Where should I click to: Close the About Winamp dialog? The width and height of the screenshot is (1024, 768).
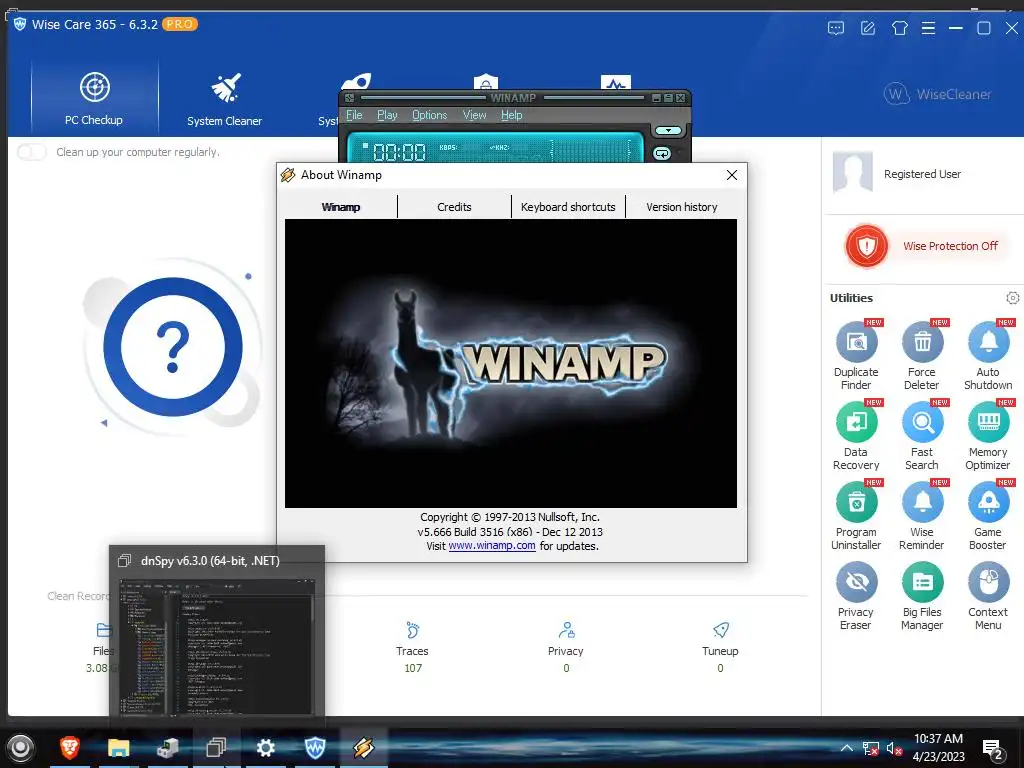(731, 175)
